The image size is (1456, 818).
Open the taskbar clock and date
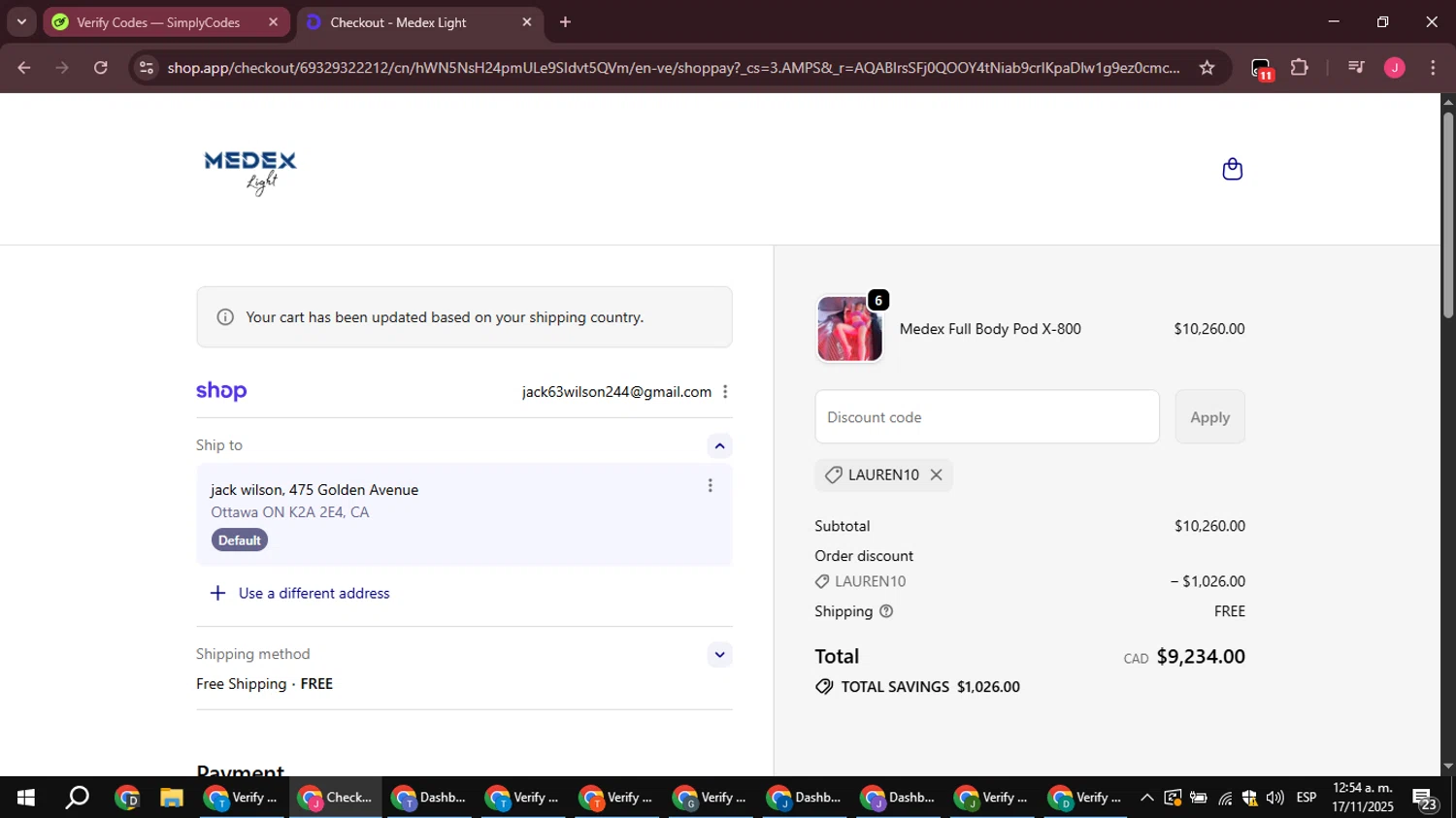(x=1362, y=798)
